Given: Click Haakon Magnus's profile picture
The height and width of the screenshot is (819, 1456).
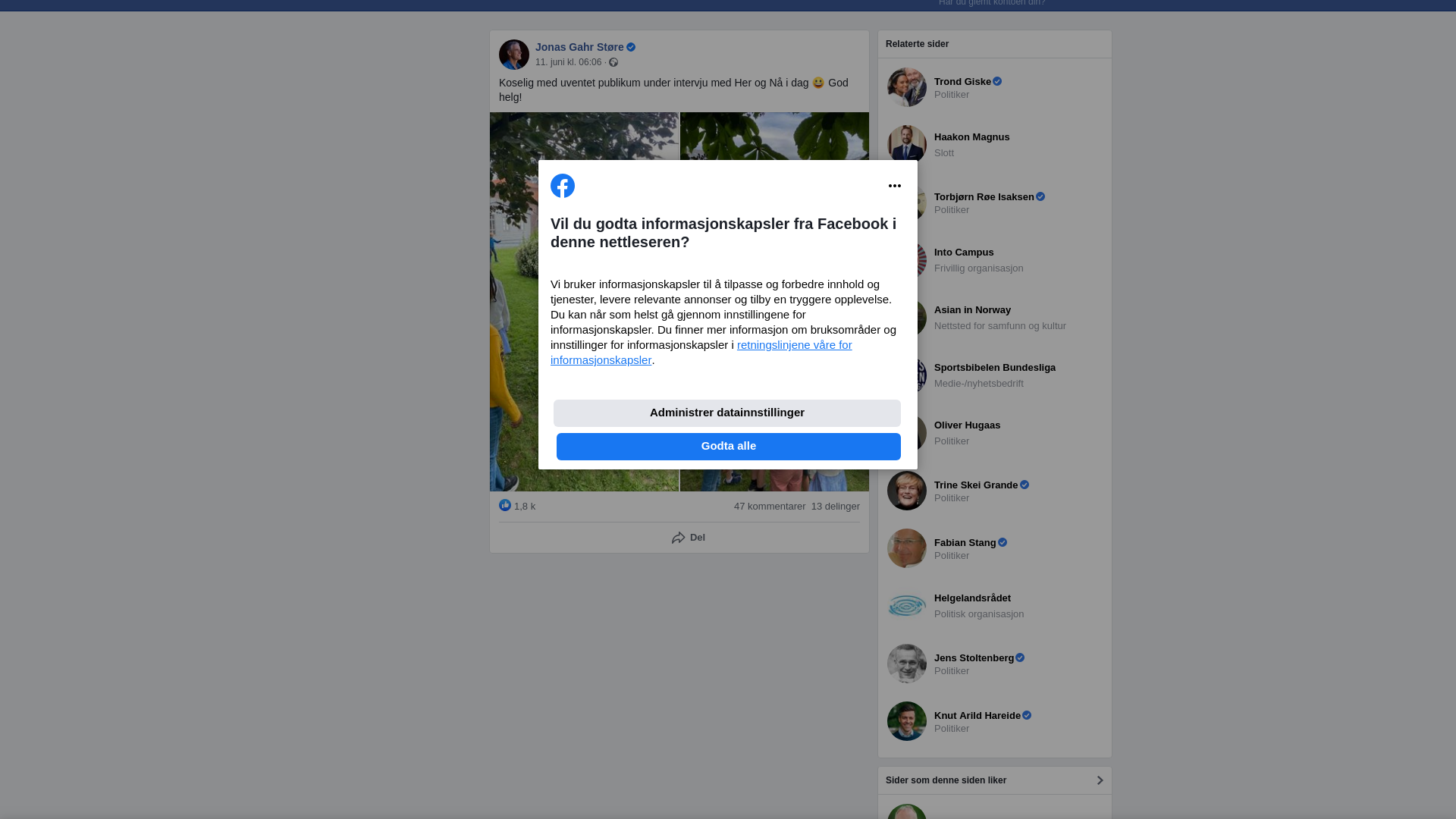Looking at the screenshot, I should (907, 143).
